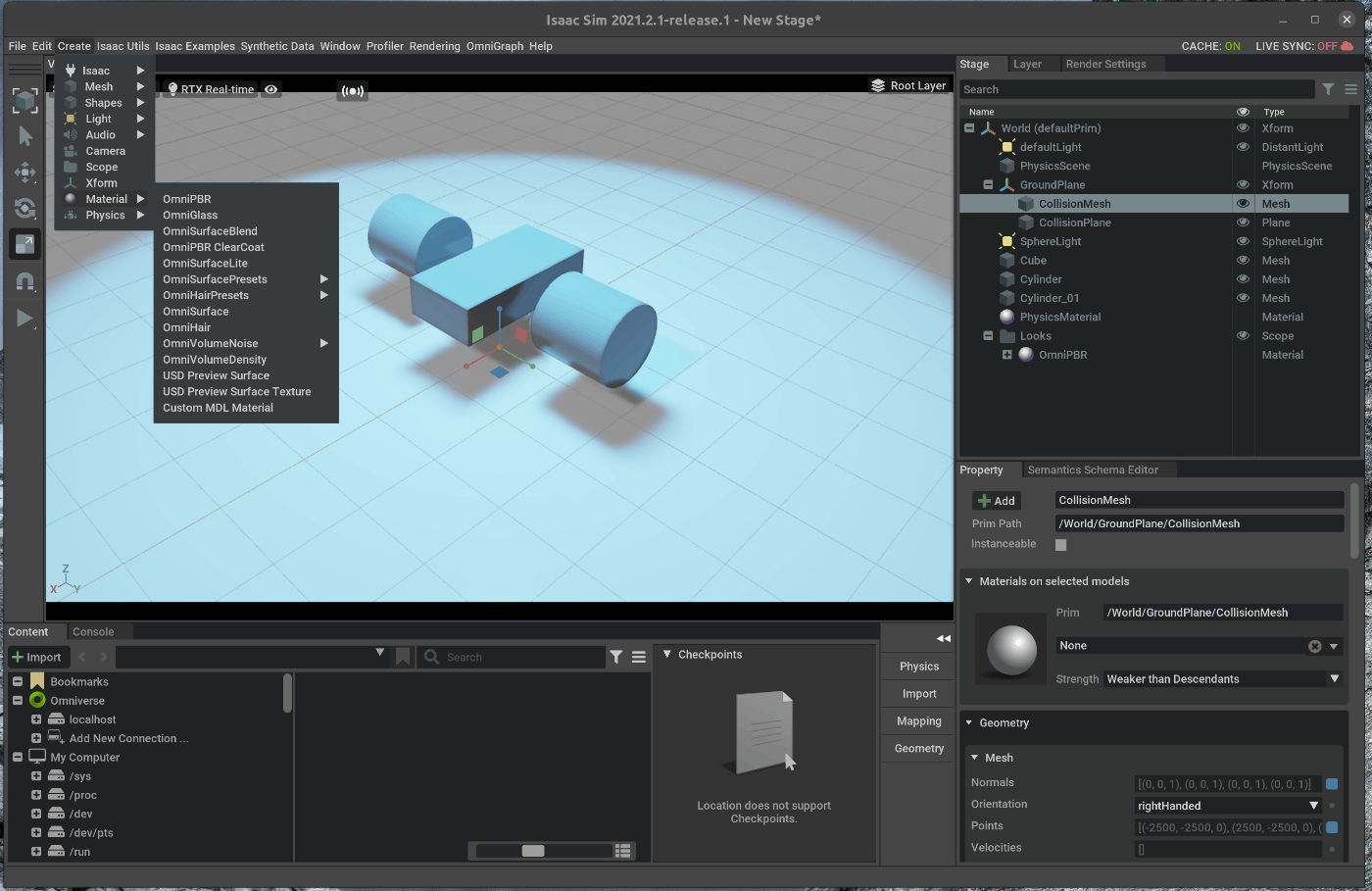Click the Stage Search input field
Viewport: 1372px width, 891px height.
point(1137,89)
